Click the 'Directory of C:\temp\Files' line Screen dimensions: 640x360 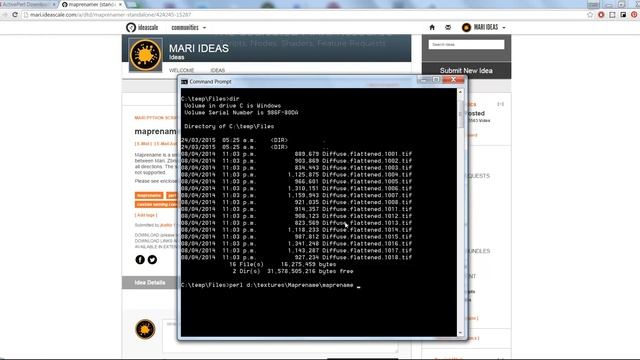229,127
